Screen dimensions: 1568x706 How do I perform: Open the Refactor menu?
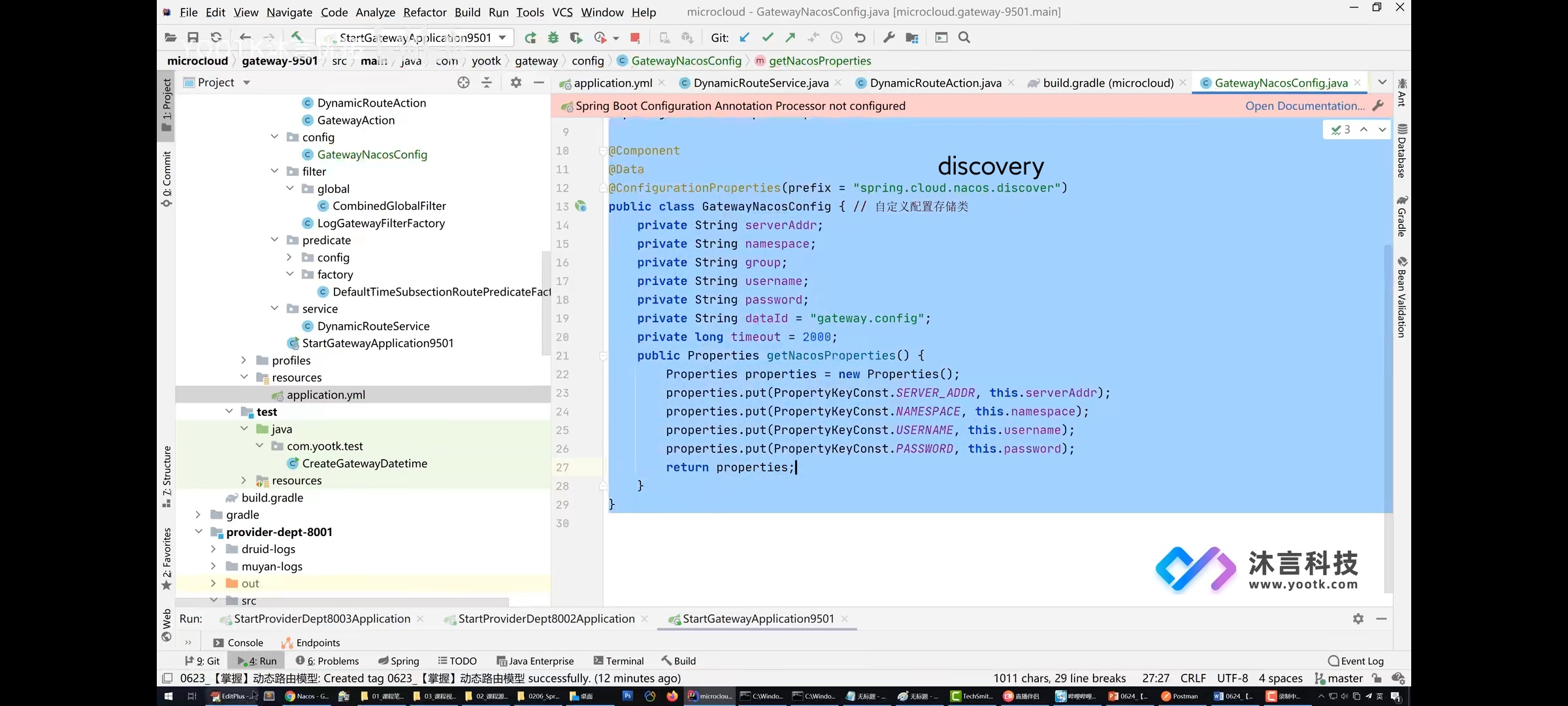click(425, 12)
